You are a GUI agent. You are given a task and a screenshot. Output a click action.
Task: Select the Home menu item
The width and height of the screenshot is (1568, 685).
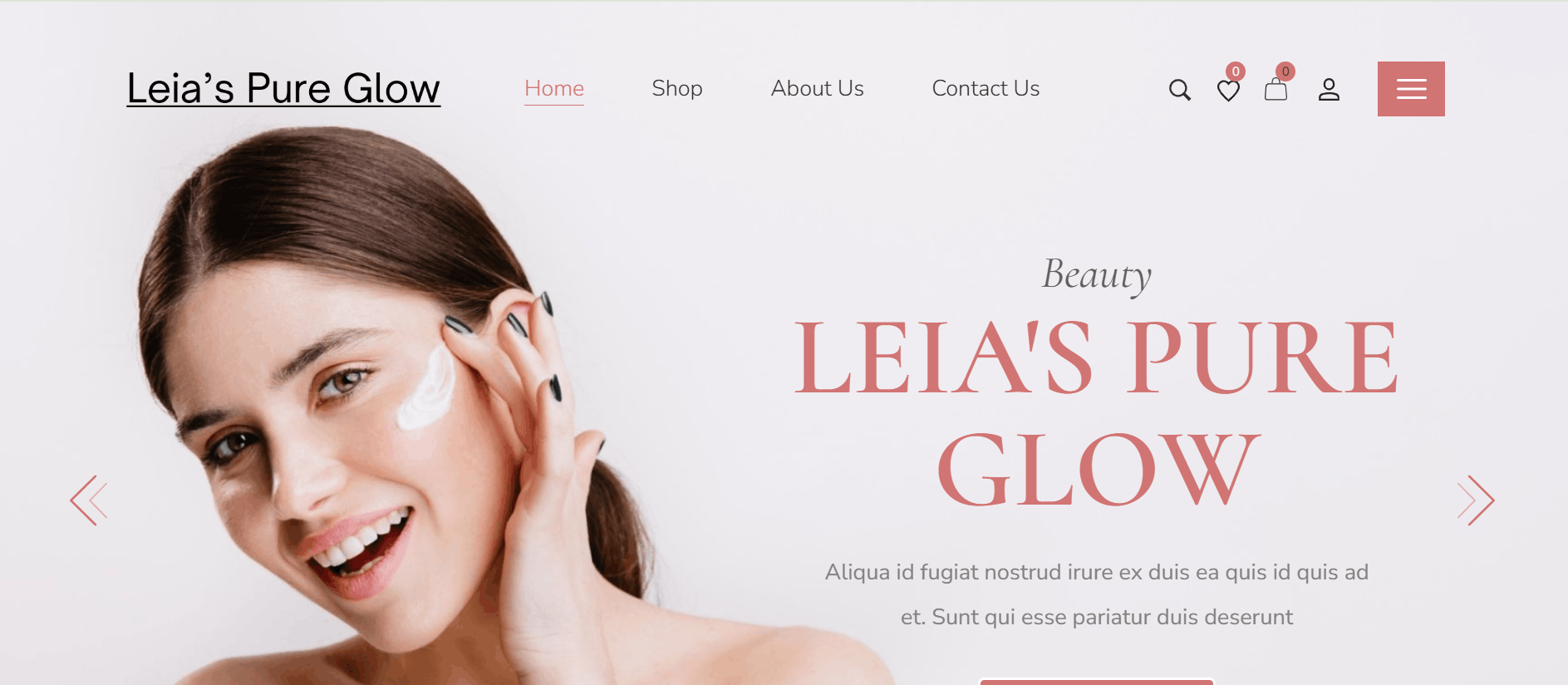coord(554,89)
